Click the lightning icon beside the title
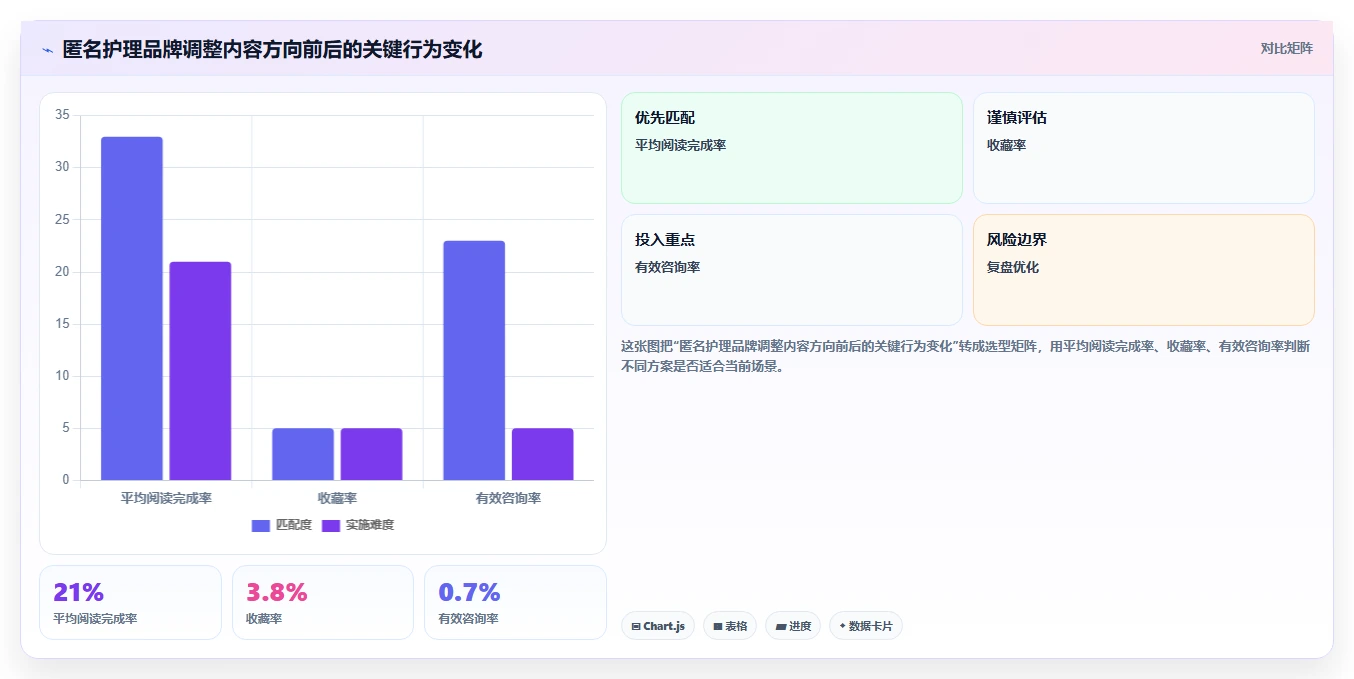This screenshot has height=679, width=1354. [47, 50]
